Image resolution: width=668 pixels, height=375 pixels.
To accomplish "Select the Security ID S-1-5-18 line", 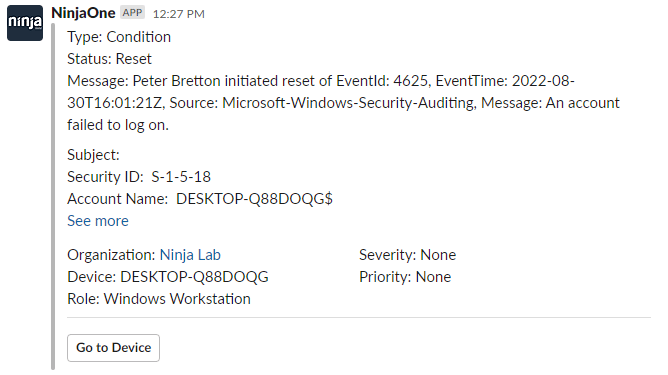I will pos(139,177).
